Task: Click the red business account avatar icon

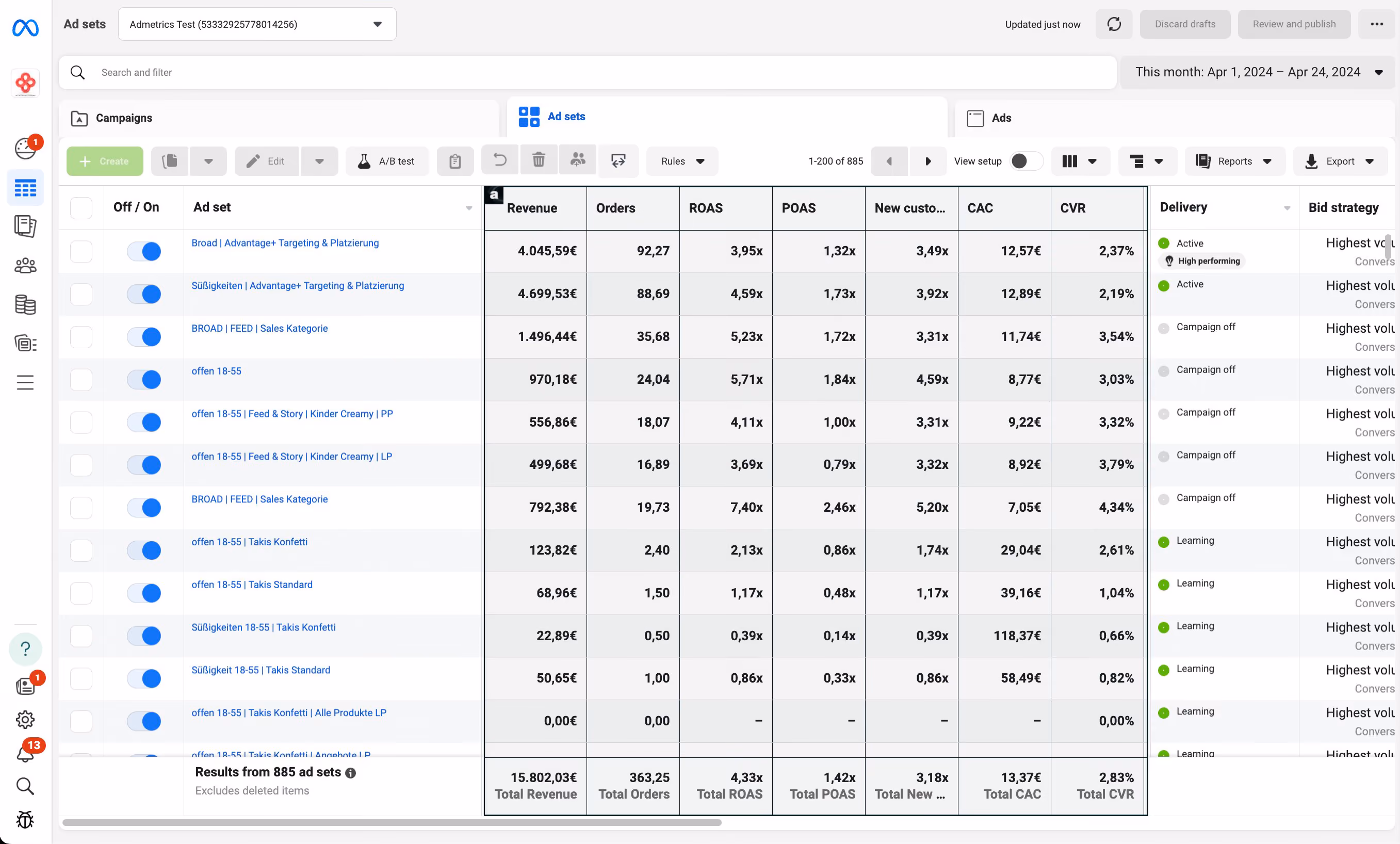Action: (25, 84)
